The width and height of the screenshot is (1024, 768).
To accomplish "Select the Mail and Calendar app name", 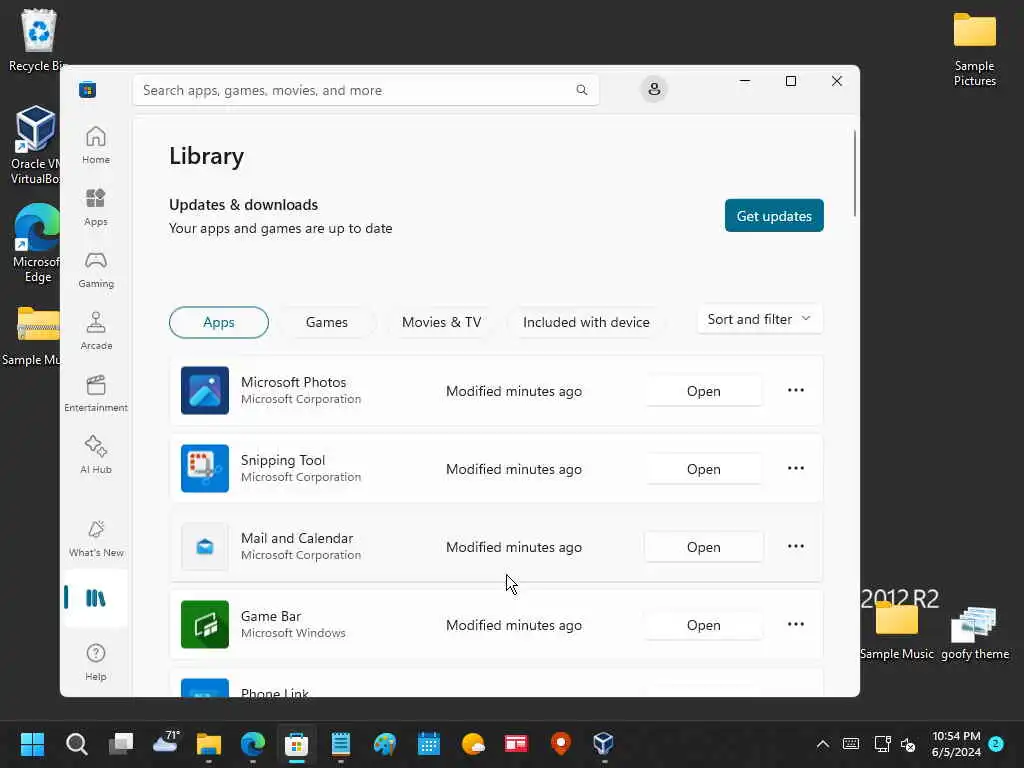I will tap(296, 538).
